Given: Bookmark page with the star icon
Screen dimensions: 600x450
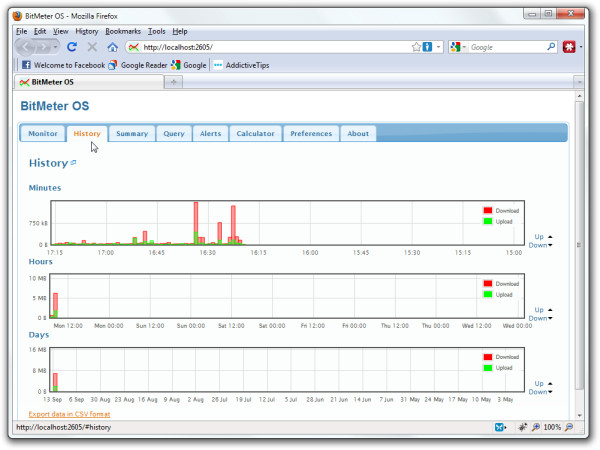Looking at the screenshot, I should (x=416, y=47).
